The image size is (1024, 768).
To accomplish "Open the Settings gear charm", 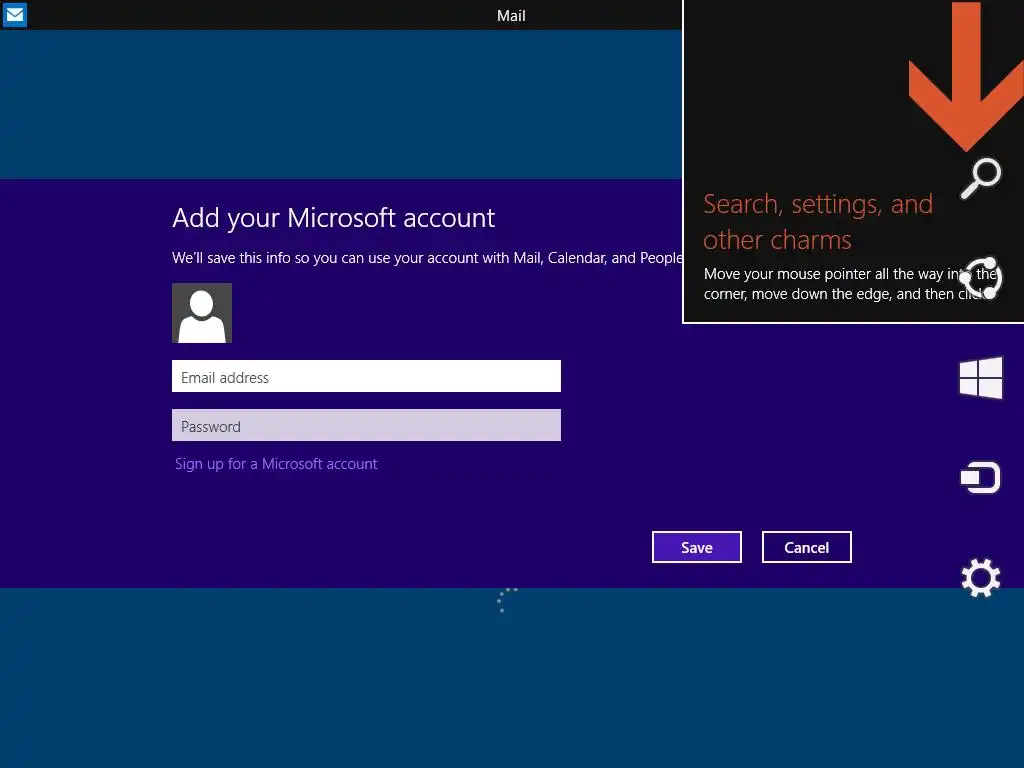I will click(x=980, y=578).
